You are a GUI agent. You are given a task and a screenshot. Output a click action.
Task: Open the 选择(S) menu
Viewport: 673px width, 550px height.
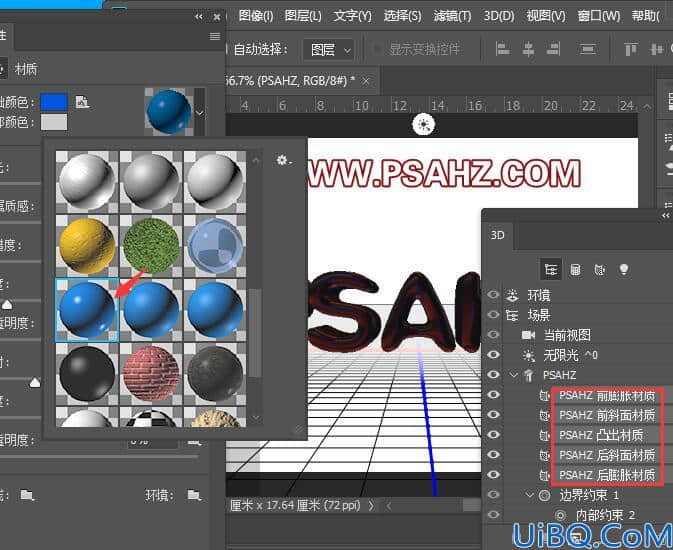402,16
